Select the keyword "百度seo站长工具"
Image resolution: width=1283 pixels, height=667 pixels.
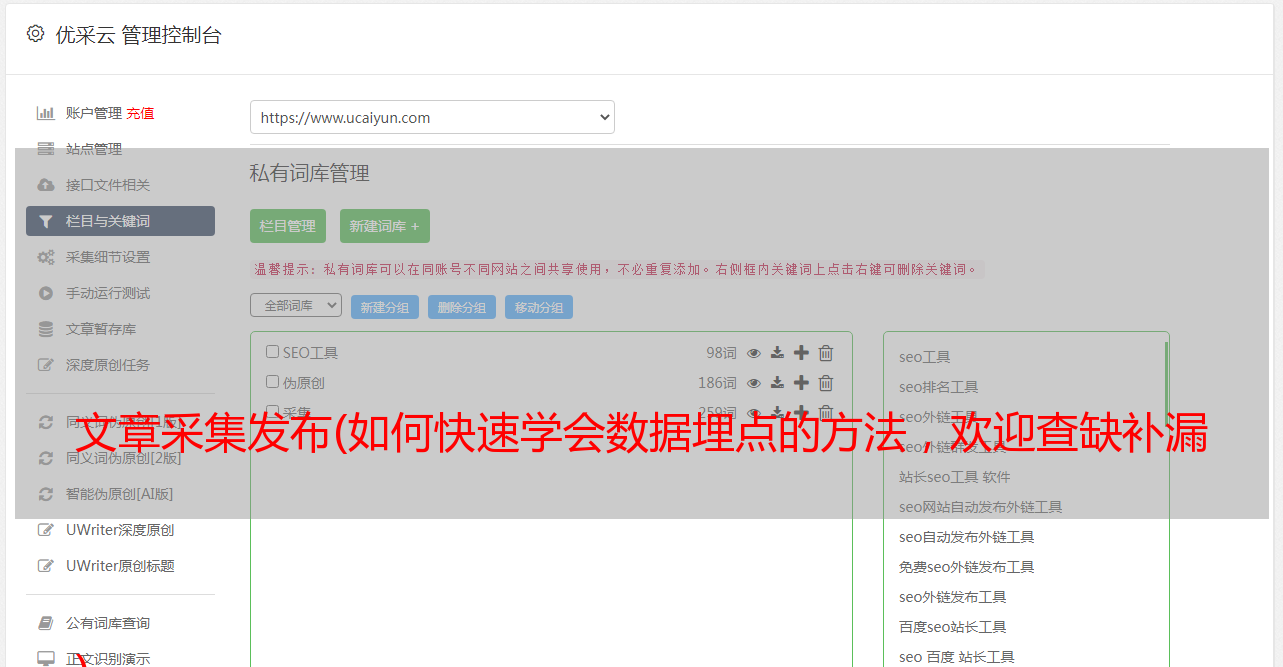[x=953, y=627]
